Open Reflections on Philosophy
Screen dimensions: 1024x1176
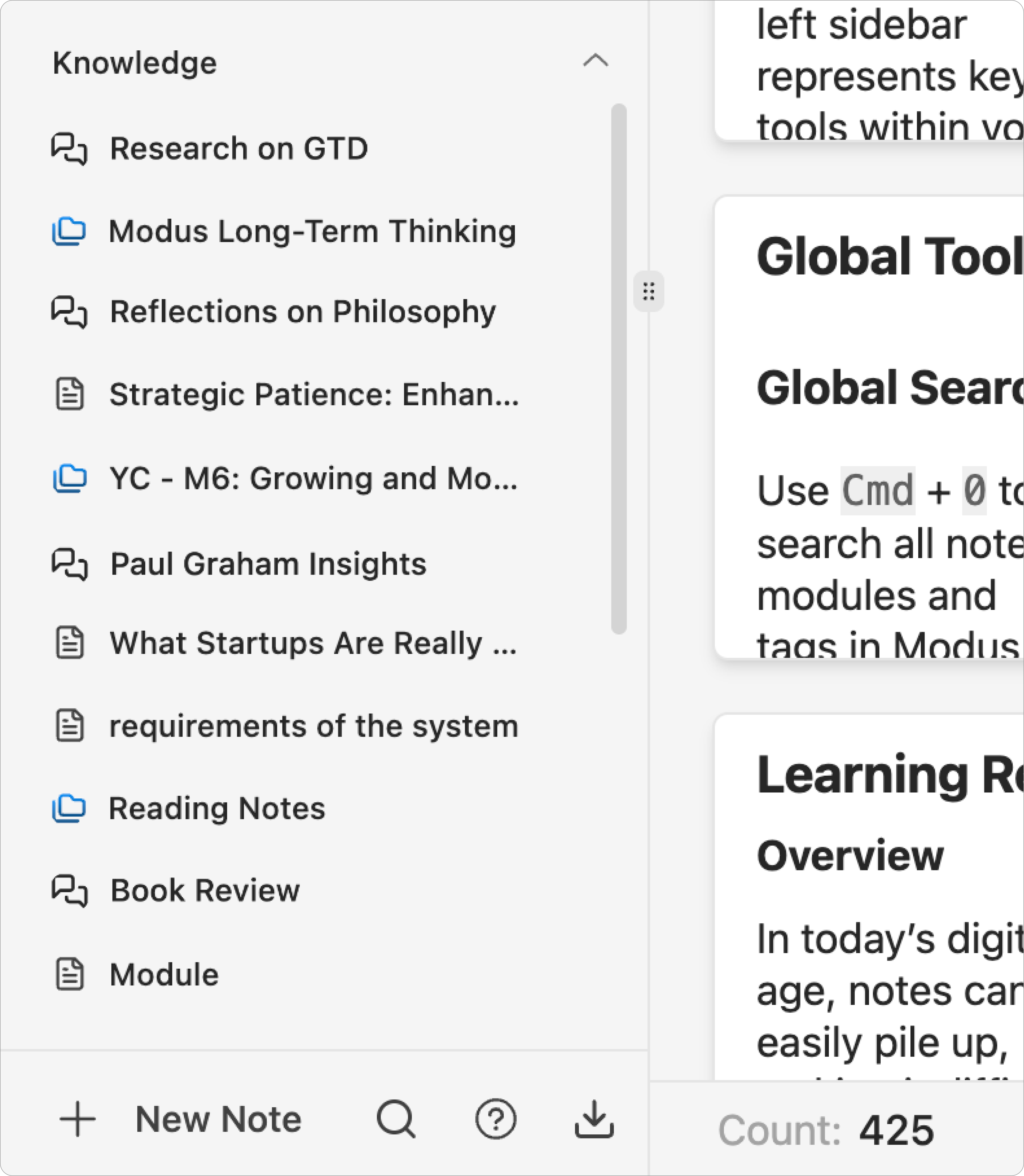point(303,312)
